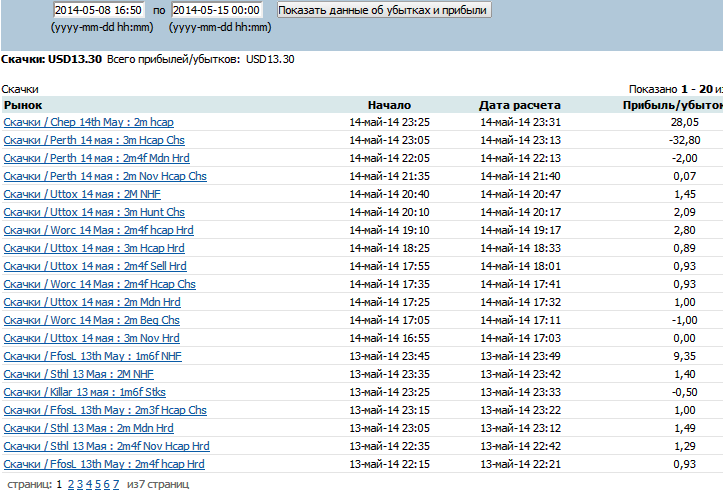723x495 pixels.
Task: Click Всего прибылей/убытков: USD13.30 total text
Action: (x=201, y=59)
